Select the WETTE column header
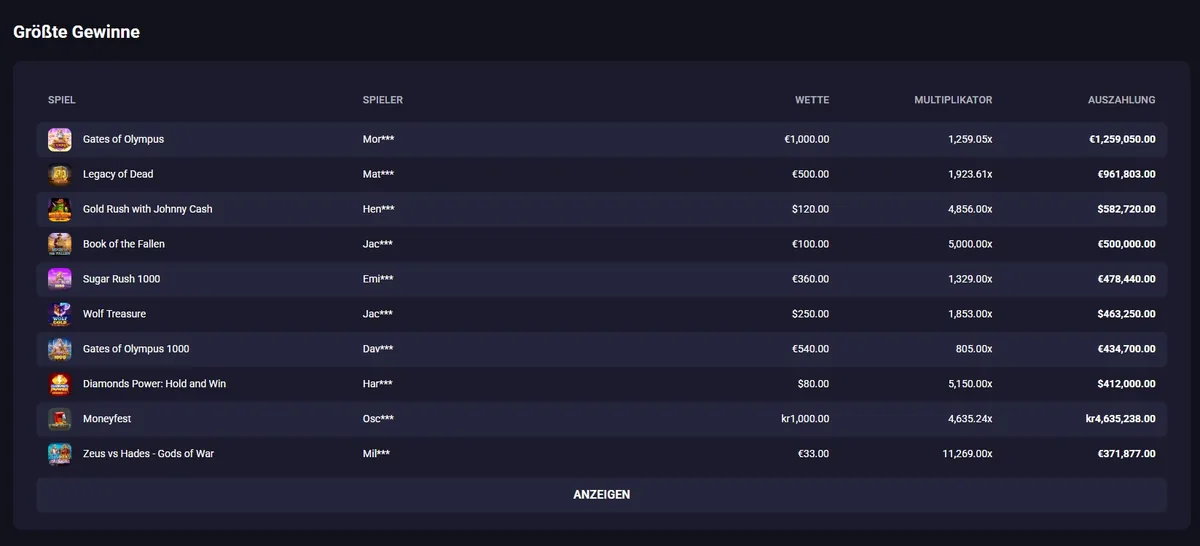This screenshot has height=546, width=1200. [812, 100]
